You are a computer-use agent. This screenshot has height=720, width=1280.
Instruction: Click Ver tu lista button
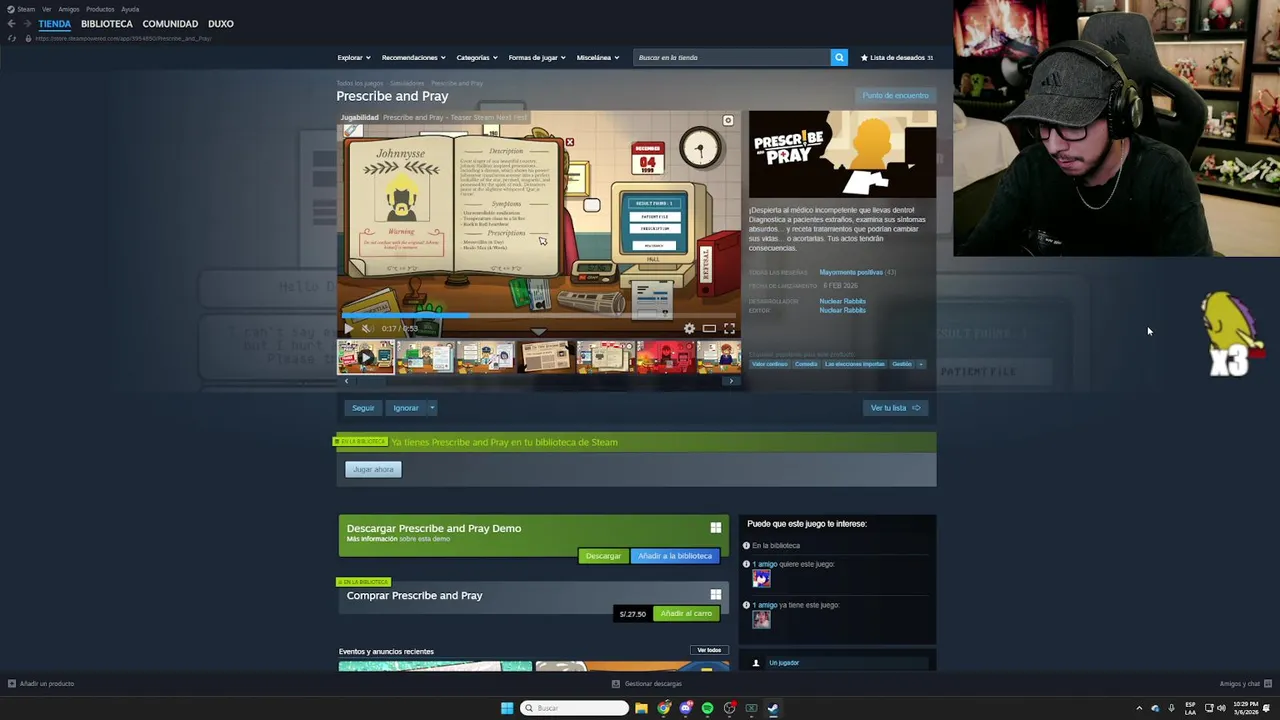click(x=895, y=408)
